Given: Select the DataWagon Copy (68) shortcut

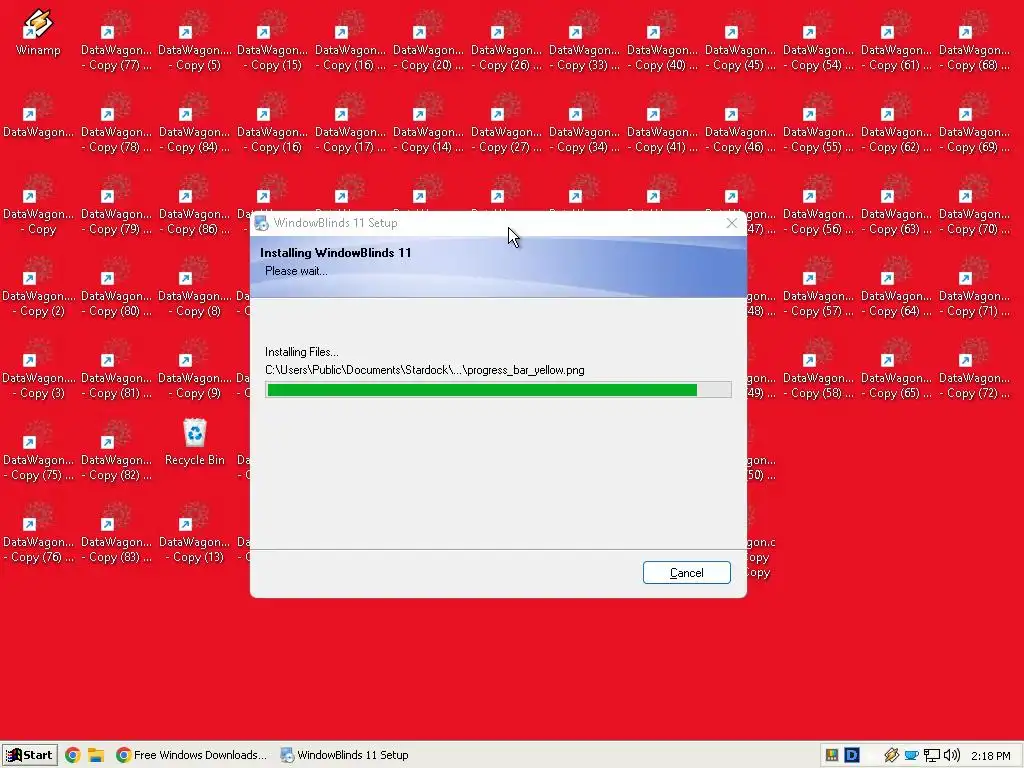Looking at the screenshot, I should pyautogui.click(x=975, y=42).
